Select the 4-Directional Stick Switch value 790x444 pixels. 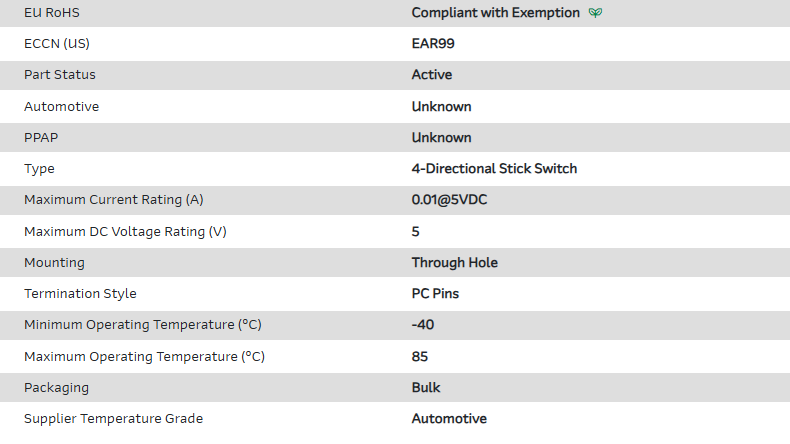tap(494, 169)
